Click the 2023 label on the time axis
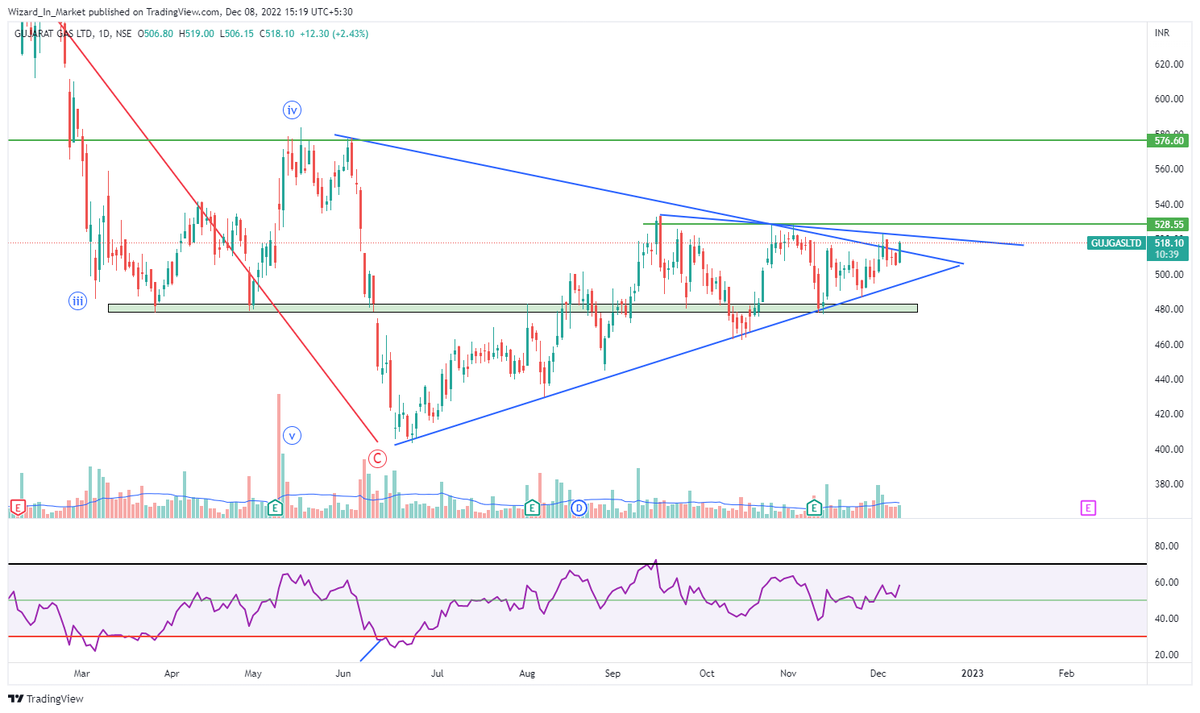Image resolution: width=1200 pixels, height=713 pixels. coord(971,674)
